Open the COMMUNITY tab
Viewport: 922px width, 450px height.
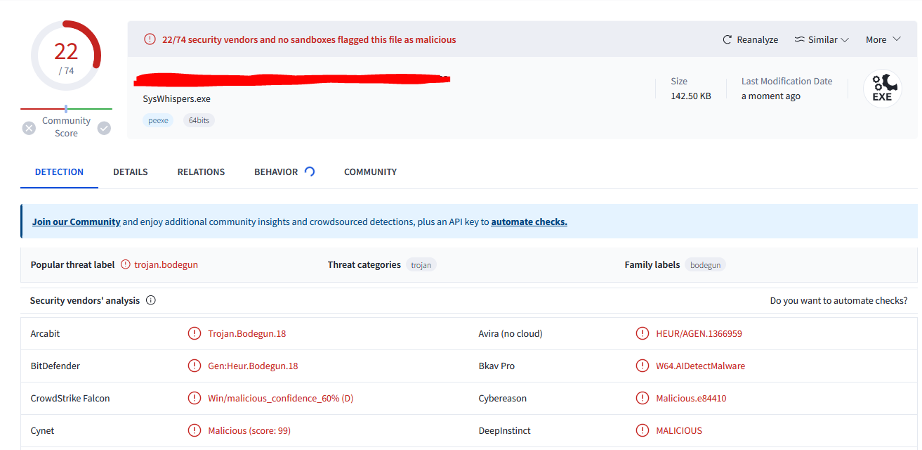point(370,172)
